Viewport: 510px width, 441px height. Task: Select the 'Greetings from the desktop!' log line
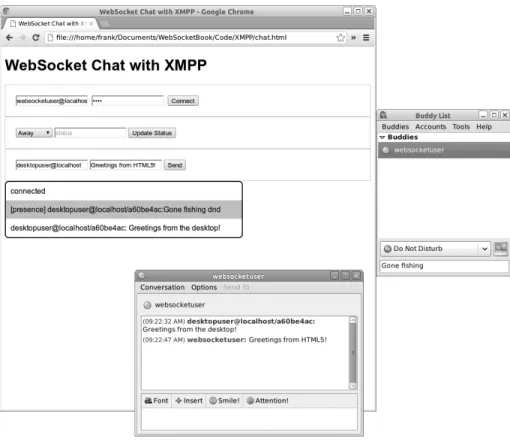[x=124, y=228]
